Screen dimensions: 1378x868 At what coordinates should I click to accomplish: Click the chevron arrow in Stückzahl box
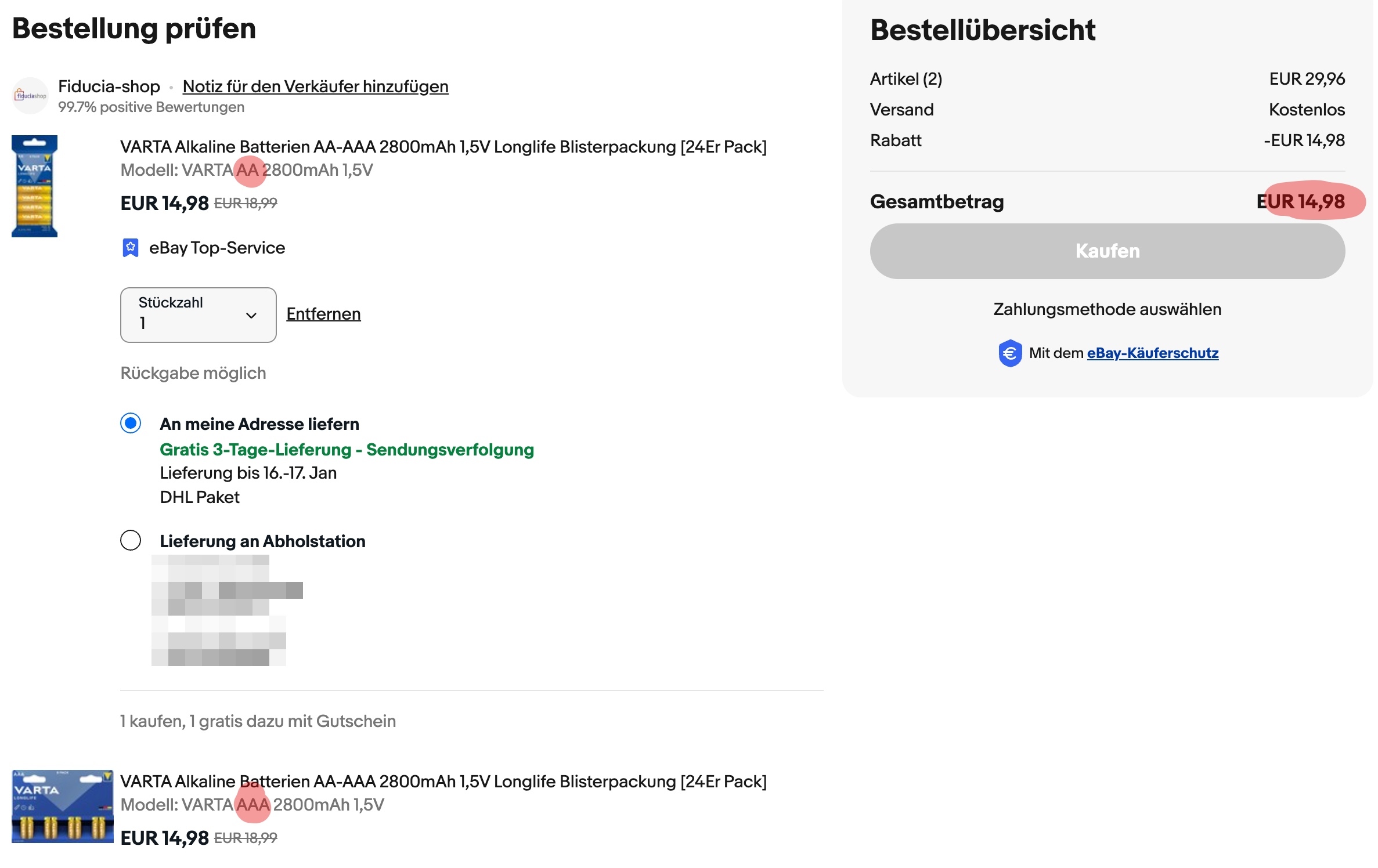tap(251, 316)
